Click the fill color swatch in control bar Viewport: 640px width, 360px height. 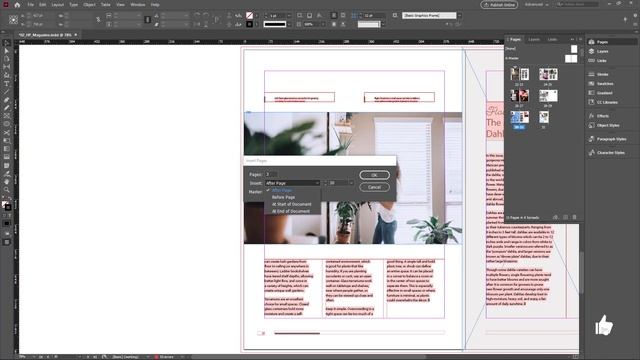(249, 16)
